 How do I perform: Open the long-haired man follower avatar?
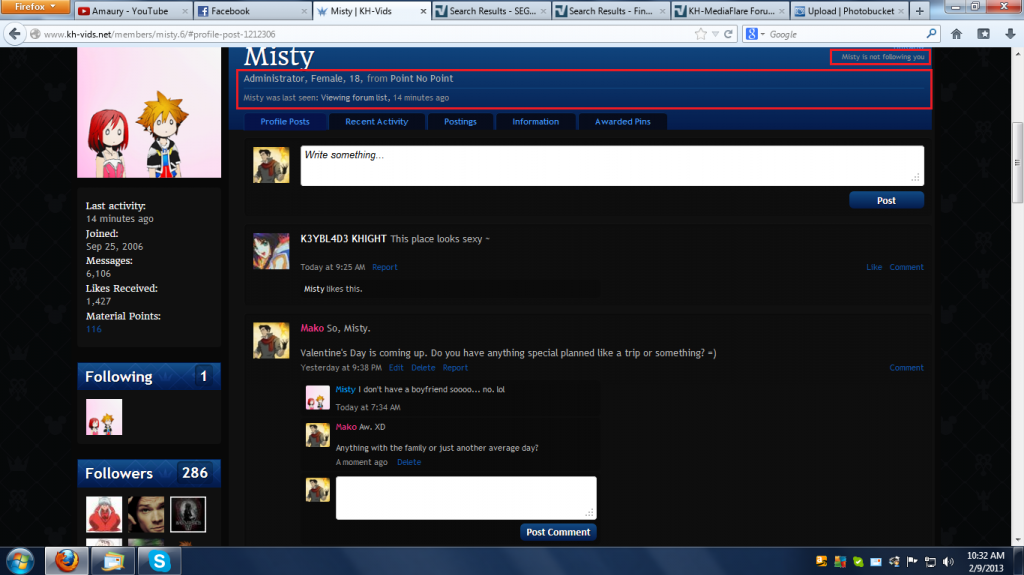pos(146,514)
